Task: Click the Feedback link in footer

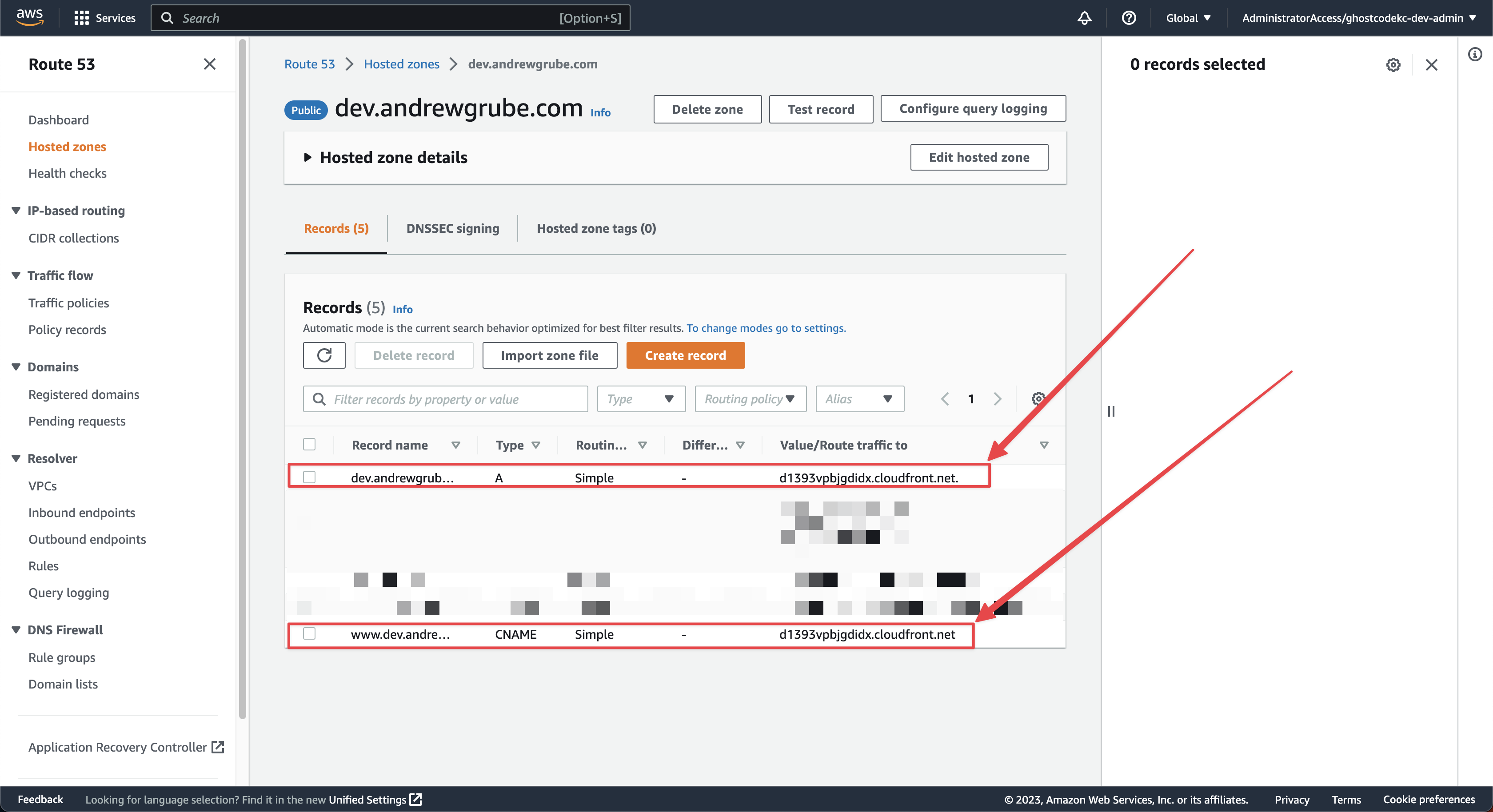Action: point(40,799)
